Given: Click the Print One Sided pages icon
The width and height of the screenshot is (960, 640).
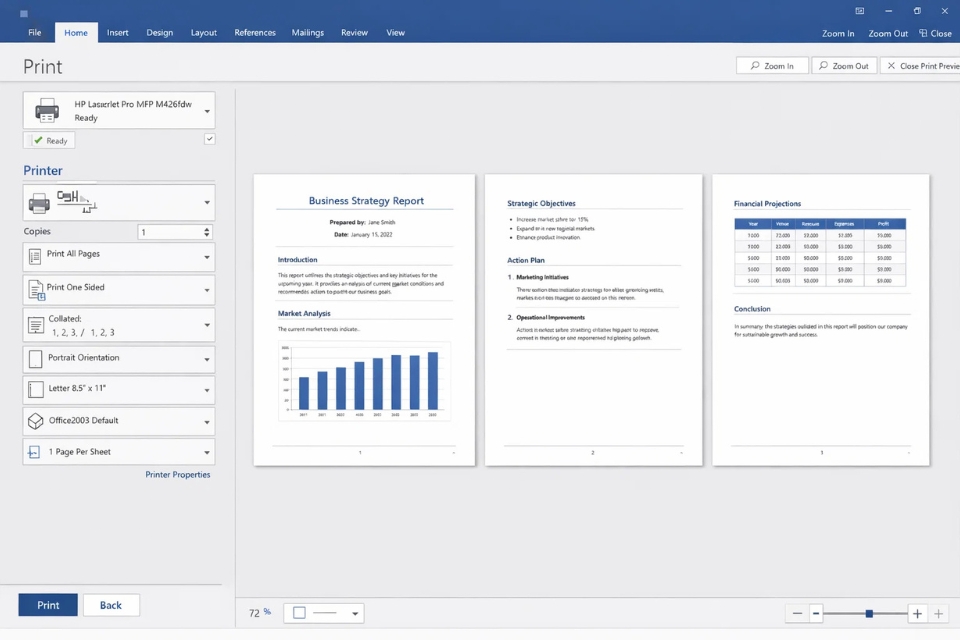Looking at the screenshot, I should 36,289.
